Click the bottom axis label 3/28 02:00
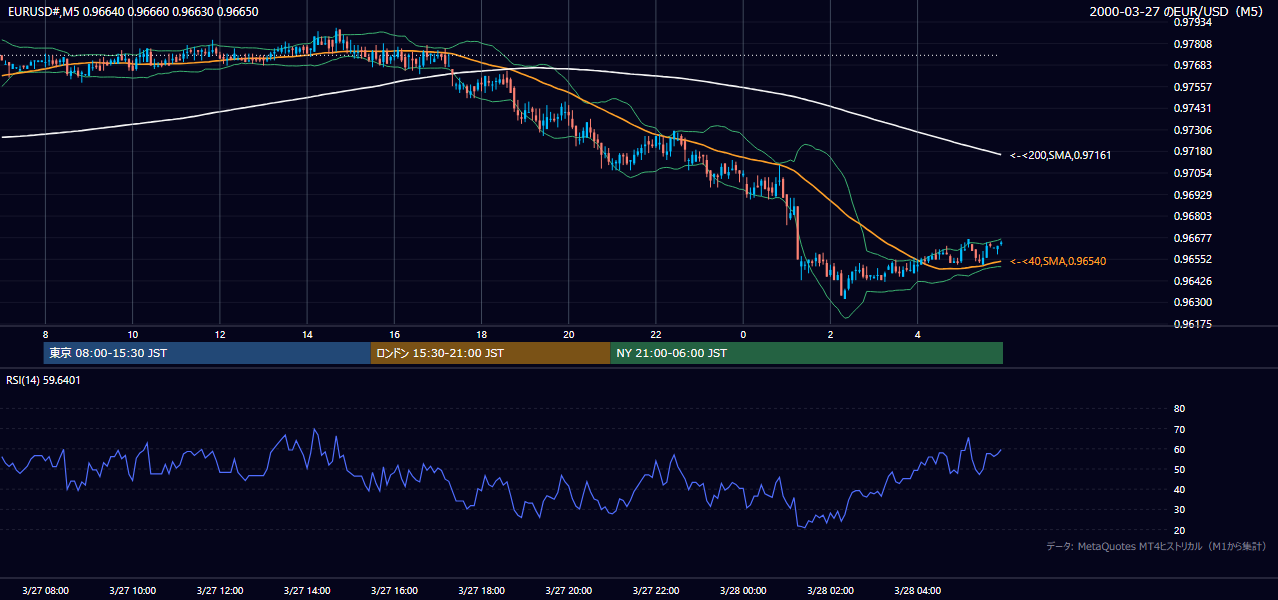 point(831,590)
